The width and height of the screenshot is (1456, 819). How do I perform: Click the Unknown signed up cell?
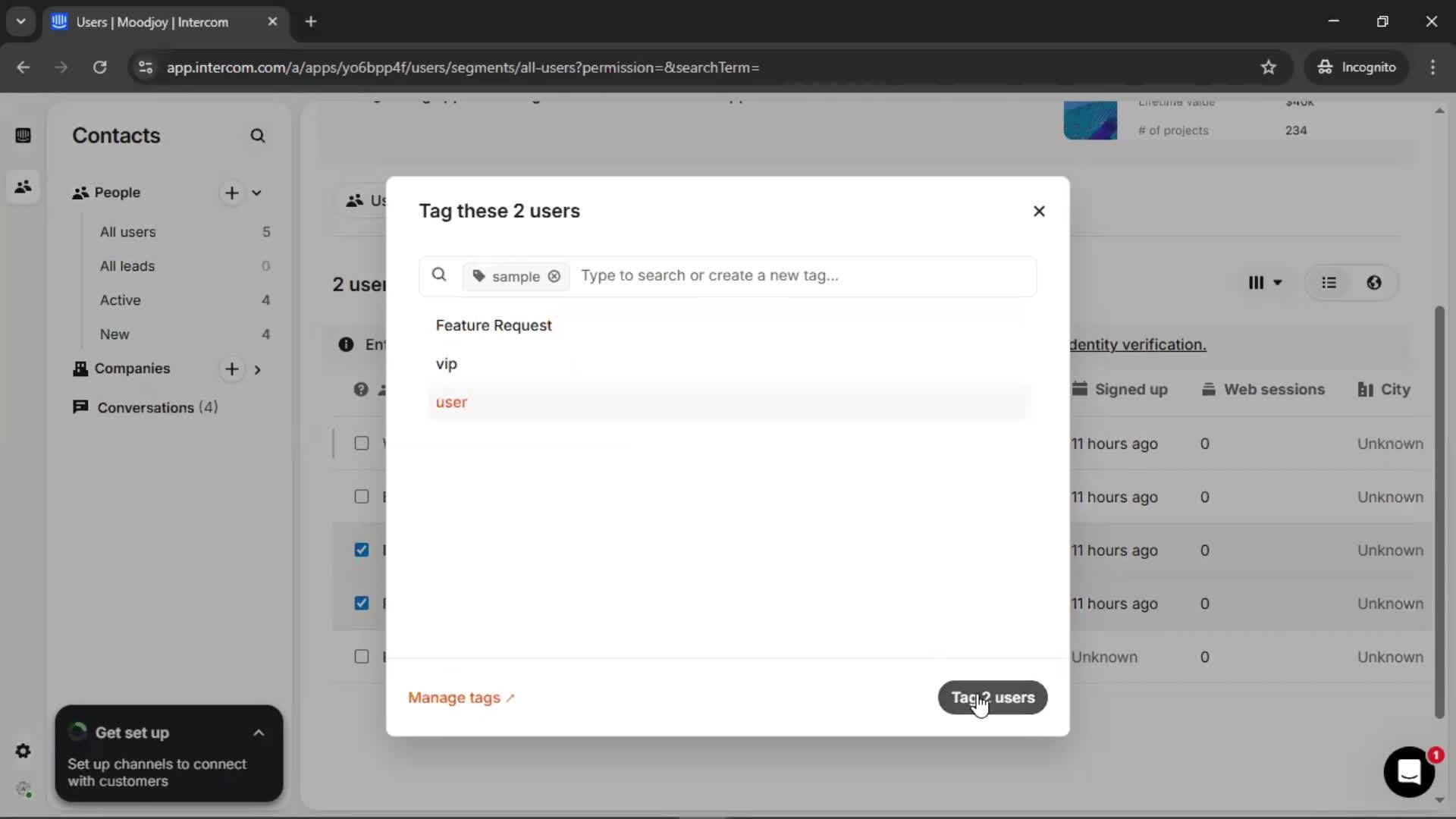[x=1104, y=657]
